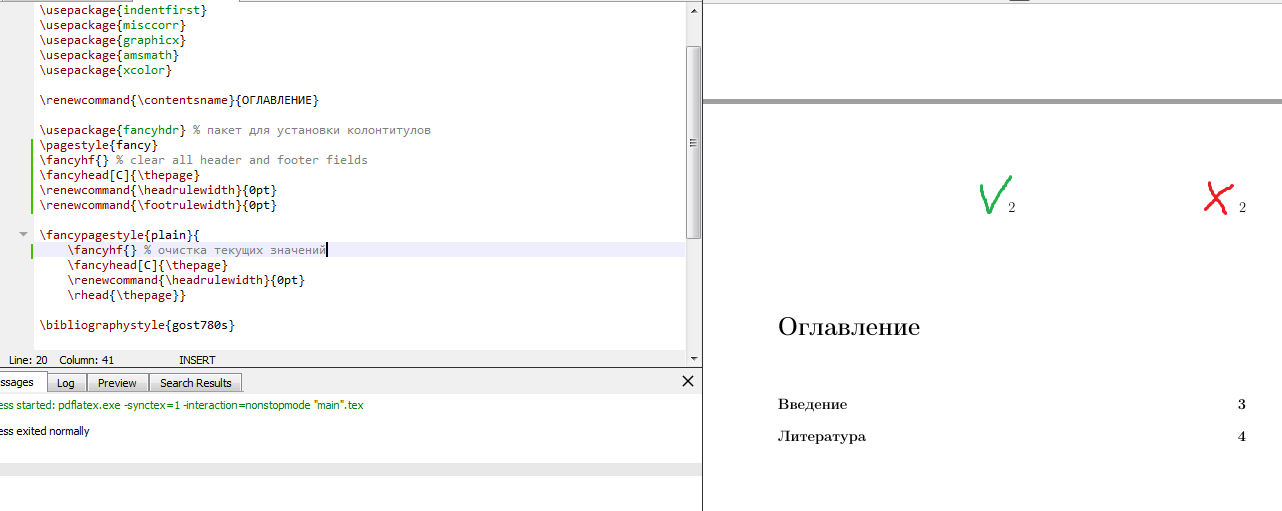Click the \usepackage{xcolor} line
Screen dimensions: 1282x511
pyautogui.click(x=106, y=70)
